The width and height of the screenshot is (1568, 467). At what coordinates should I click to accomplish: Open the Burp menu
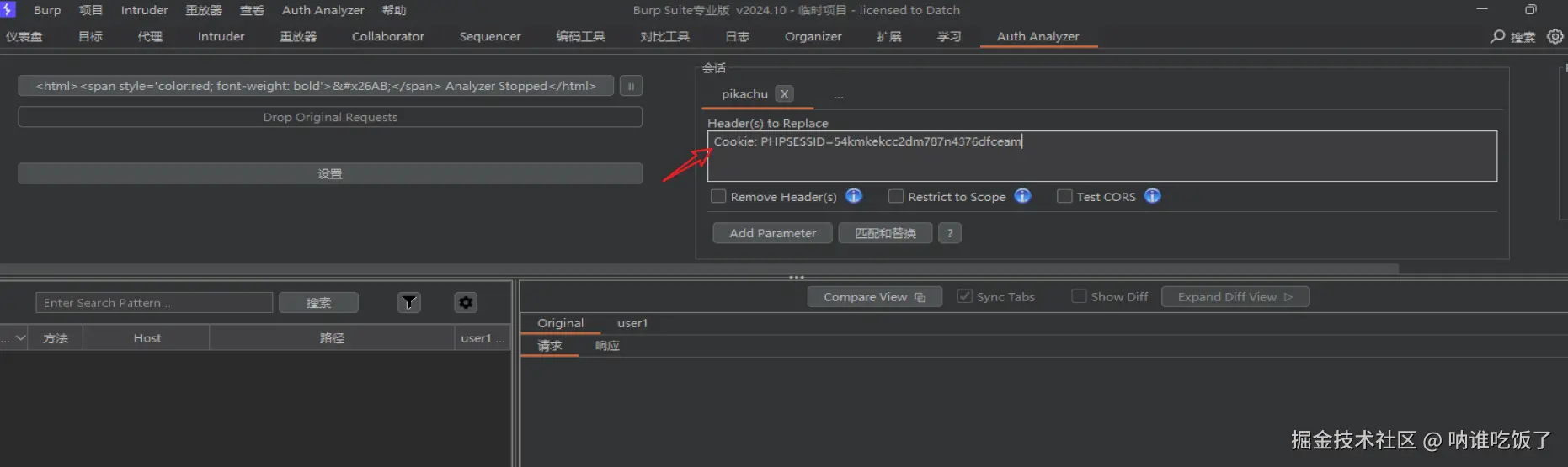tap(47, 10)
